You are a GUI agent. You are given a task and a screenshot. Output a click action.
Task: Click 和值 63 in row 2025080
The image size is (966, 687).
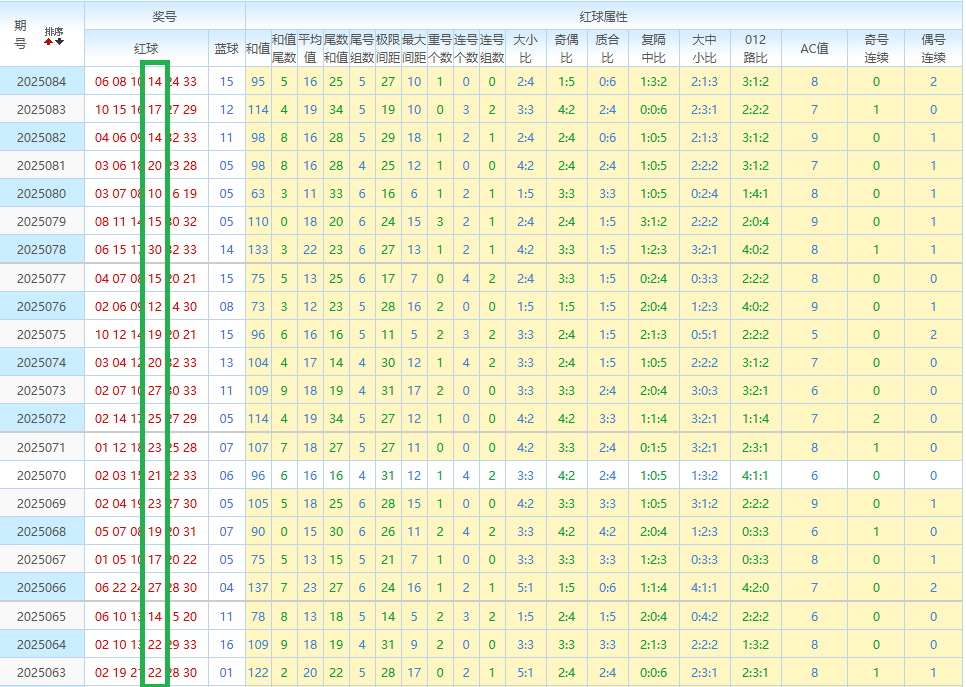pos(258,193)
